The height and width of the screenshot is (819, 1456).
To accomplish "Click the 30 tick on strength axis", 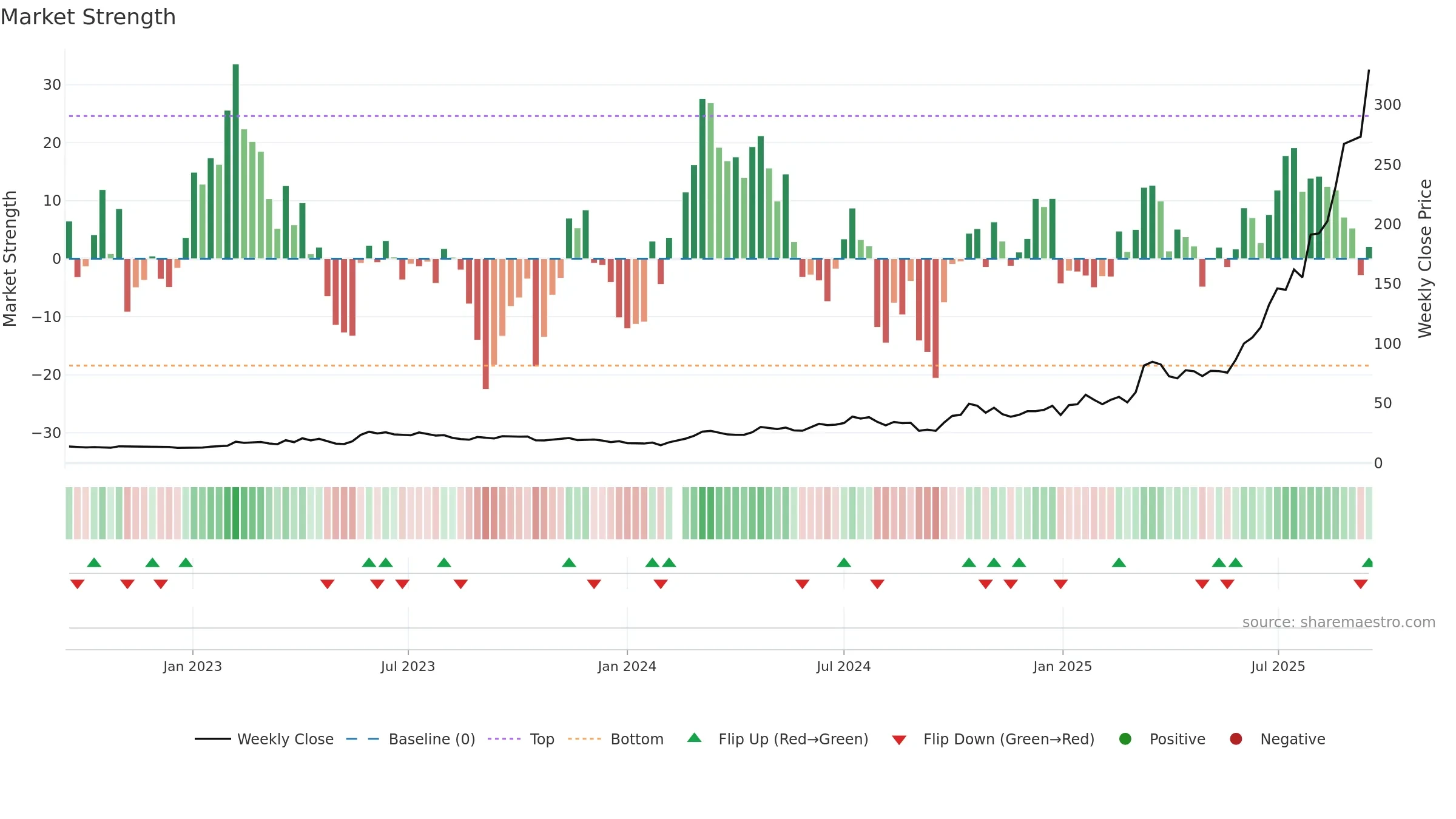I will click(x=52, y=85).
